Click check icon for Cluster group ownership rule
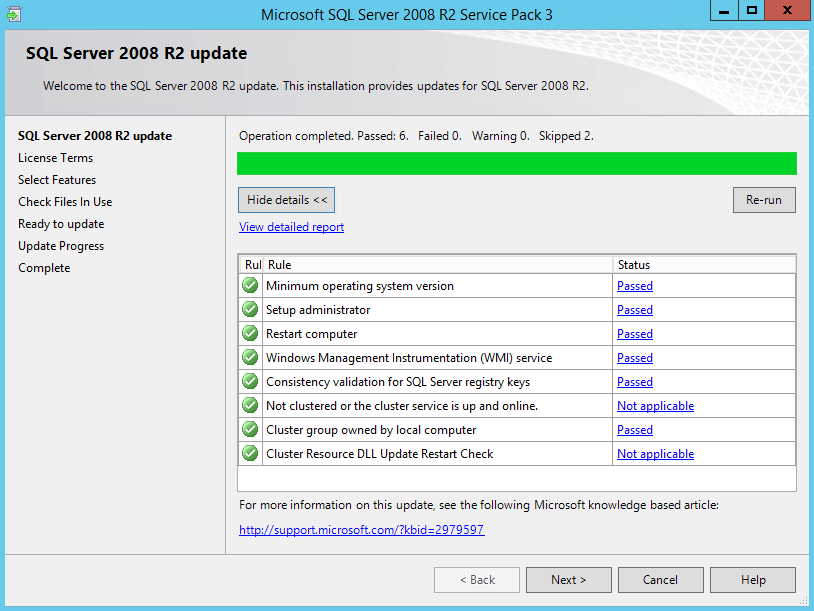 [x=249, y=429]
